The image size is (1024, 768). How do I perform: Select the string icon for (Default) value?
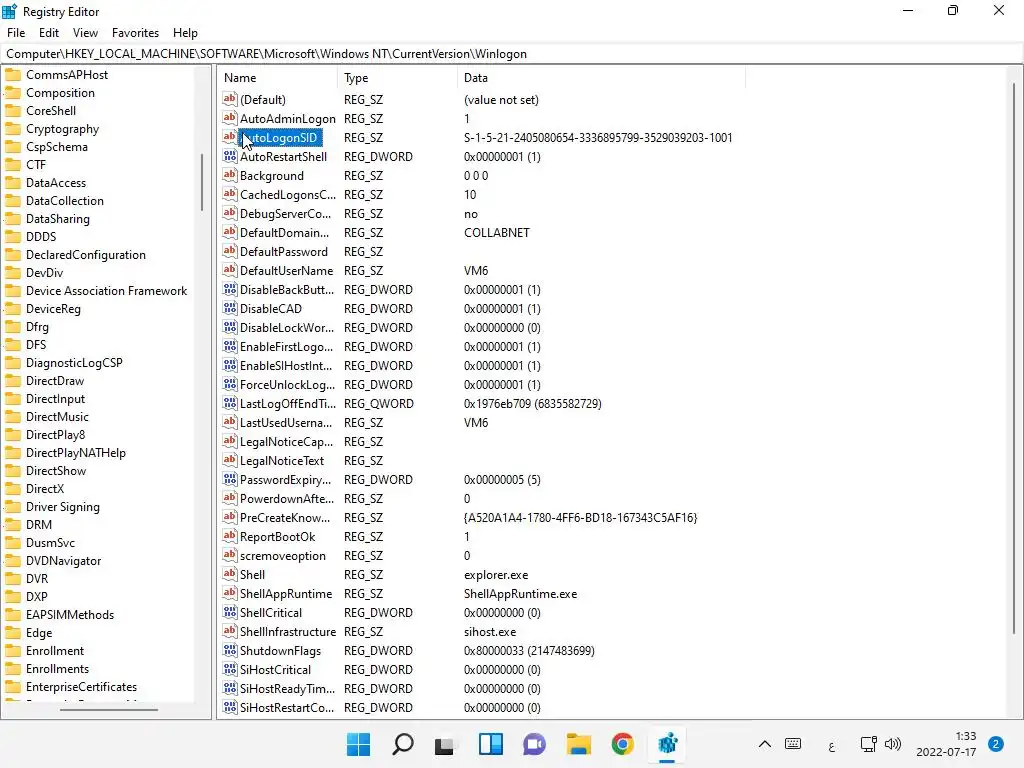229,99
